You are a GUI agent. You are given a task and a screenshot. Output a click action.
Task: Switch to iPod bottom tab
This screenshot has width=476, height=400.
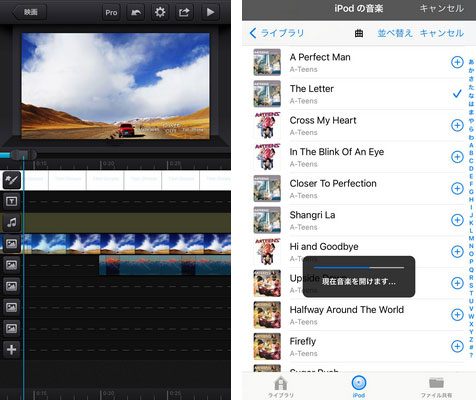click(359, 387)
